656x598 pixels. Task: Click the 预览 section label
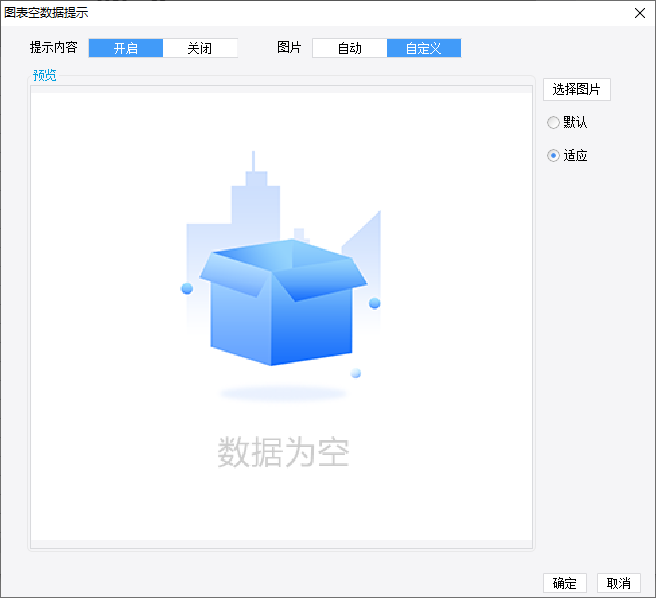click(x=44, y=75)
